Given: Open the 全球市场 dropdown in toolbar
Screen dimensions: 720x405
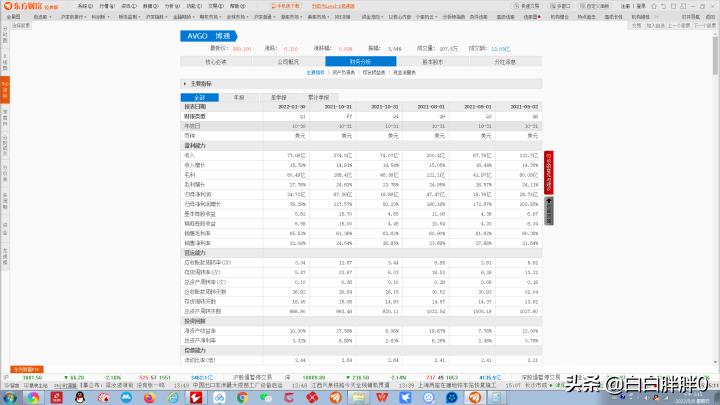Looking at the screenshot, I should click(x=238, y=17).
